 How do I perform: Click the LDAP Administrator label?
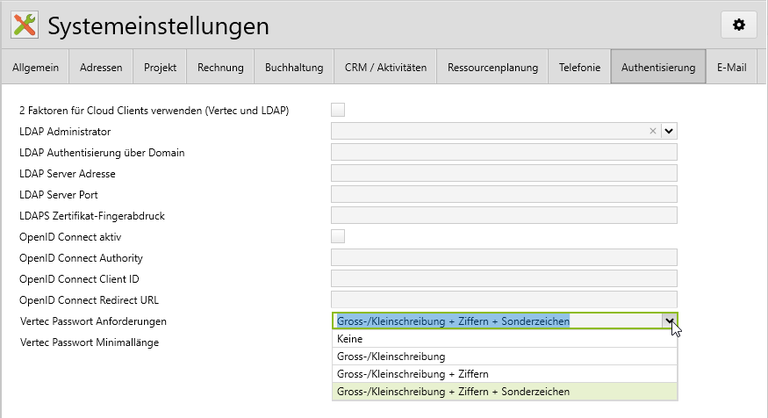(65, 131)
